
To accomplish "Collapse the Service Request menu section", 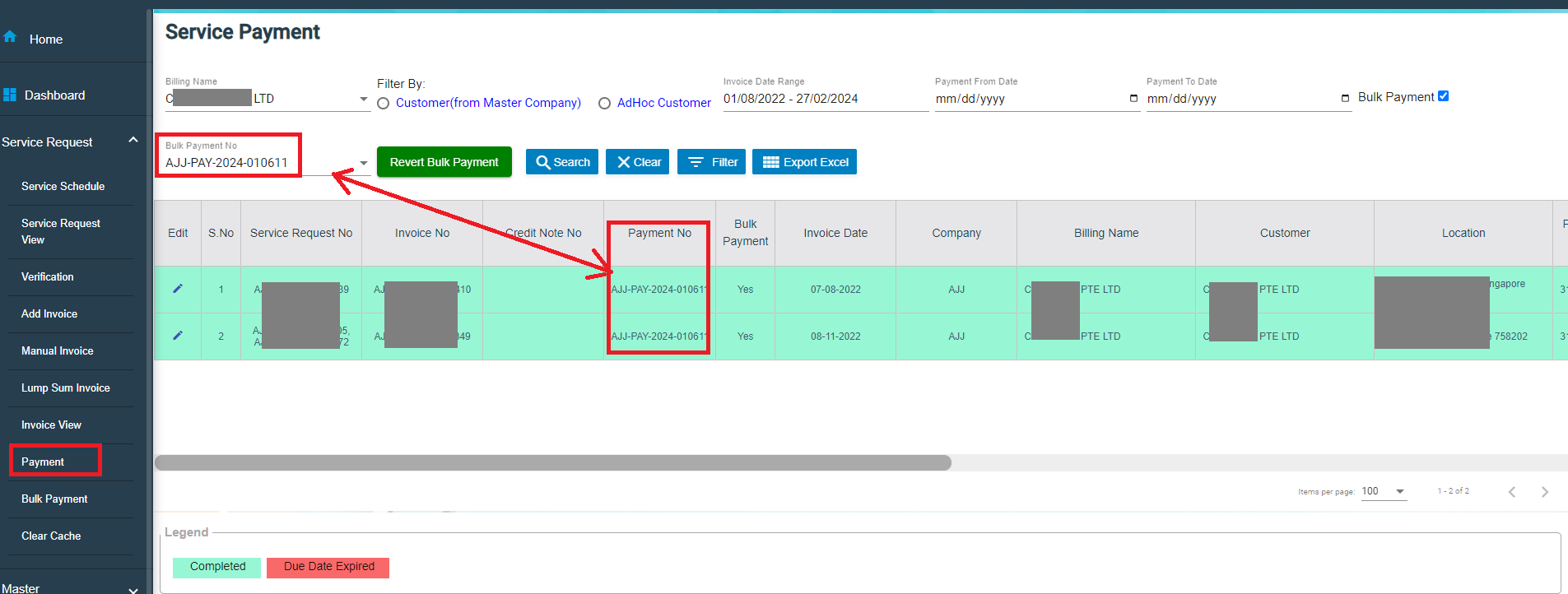I will click(133, 141).
